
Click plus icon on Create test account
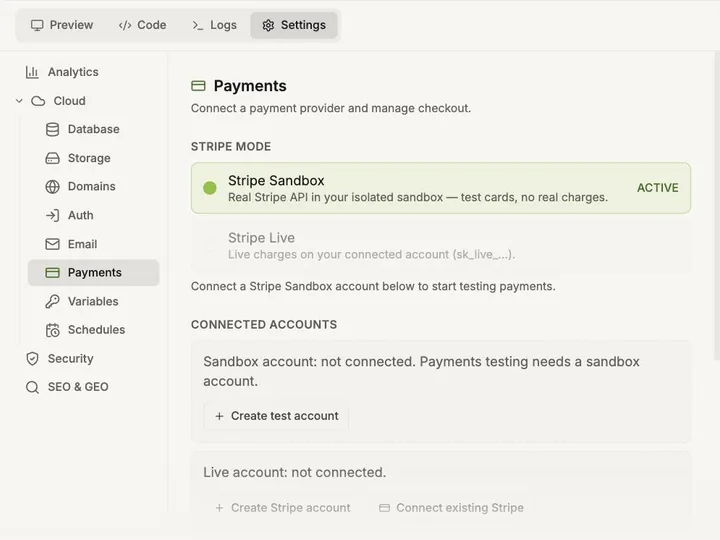[219, 416]
